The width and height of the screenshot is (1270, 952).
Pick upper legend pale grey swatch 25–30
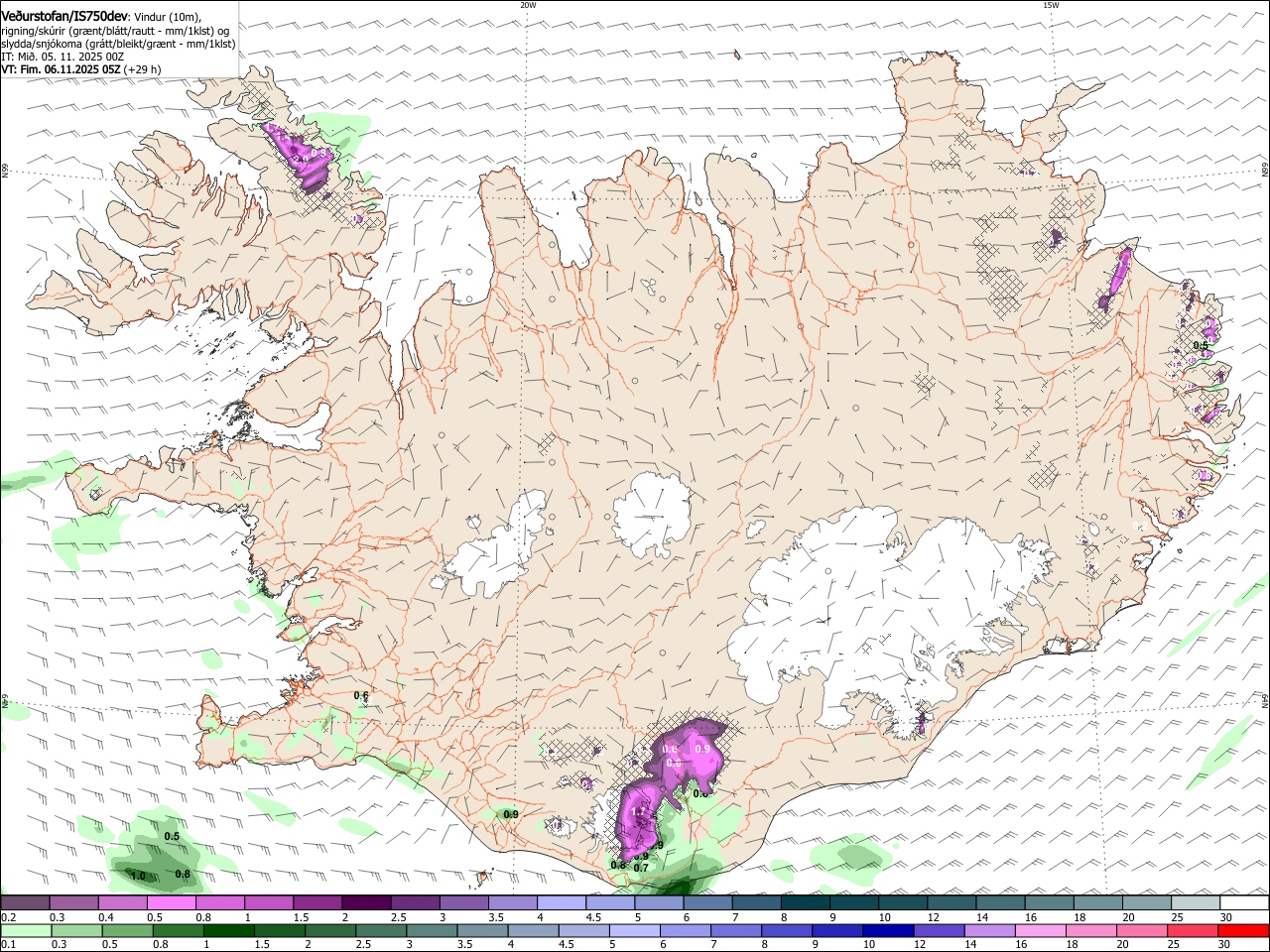click(x=1194, y=902)
